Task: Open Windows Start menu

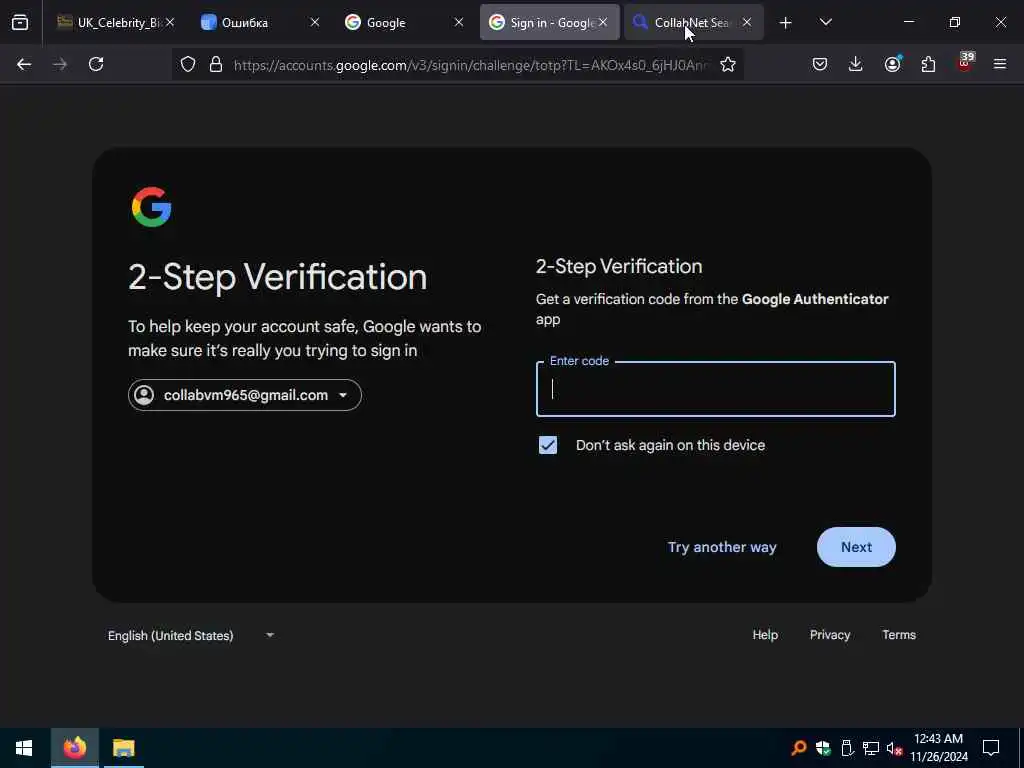Action: [24, 748]
